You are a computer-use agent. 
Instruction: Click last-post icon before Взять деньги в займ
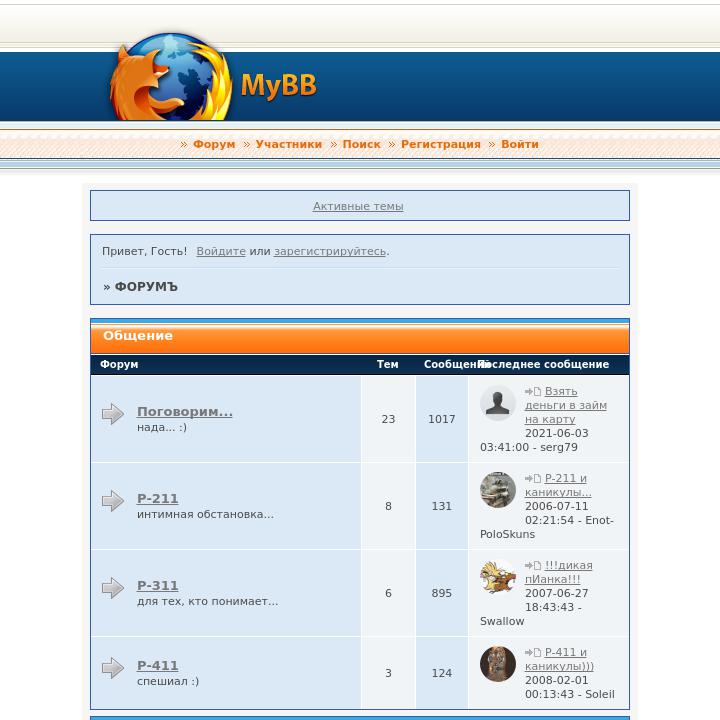[533, 391]
